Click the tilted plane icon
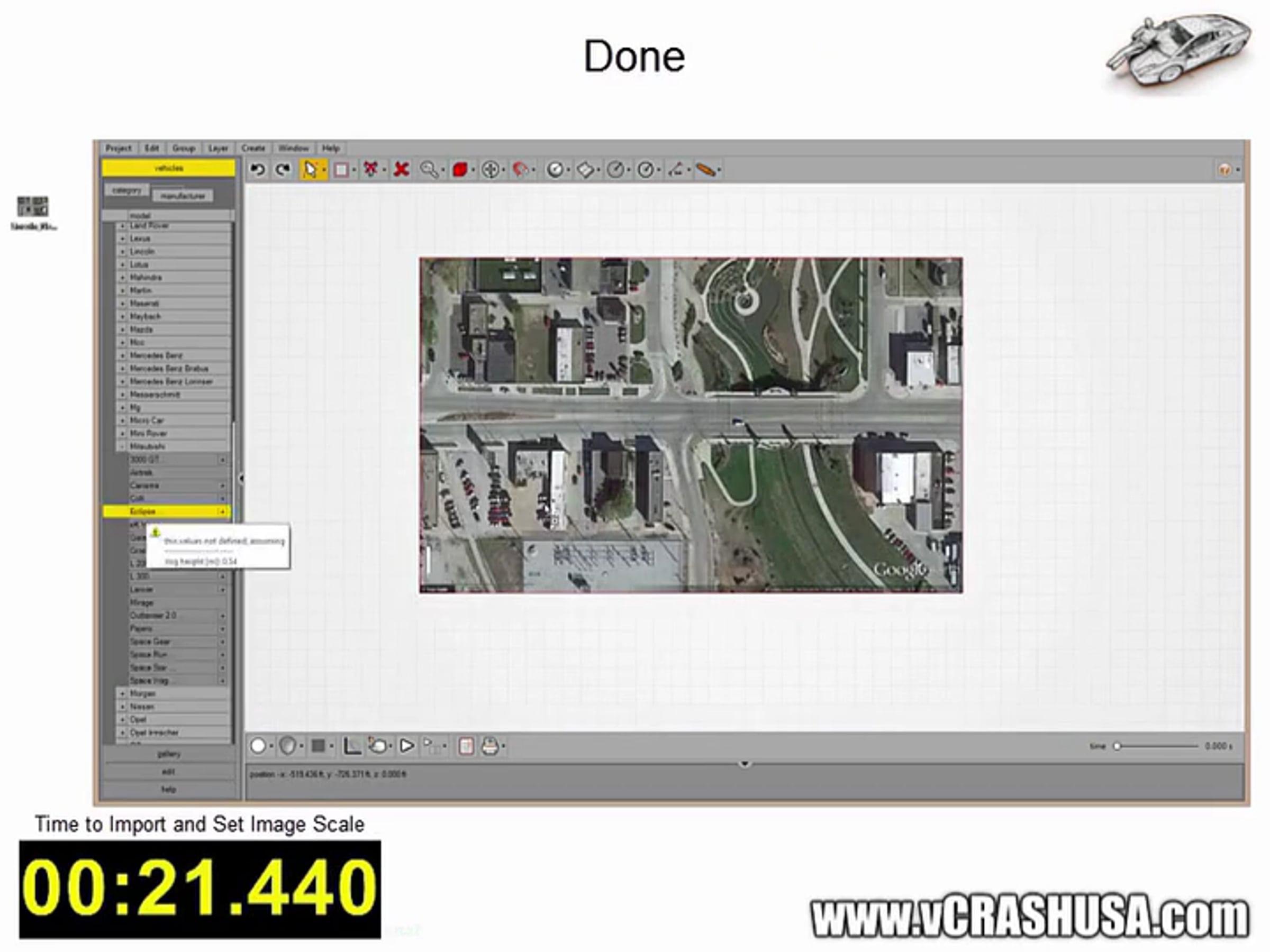The image size is (1270, 952). (585, 170)
